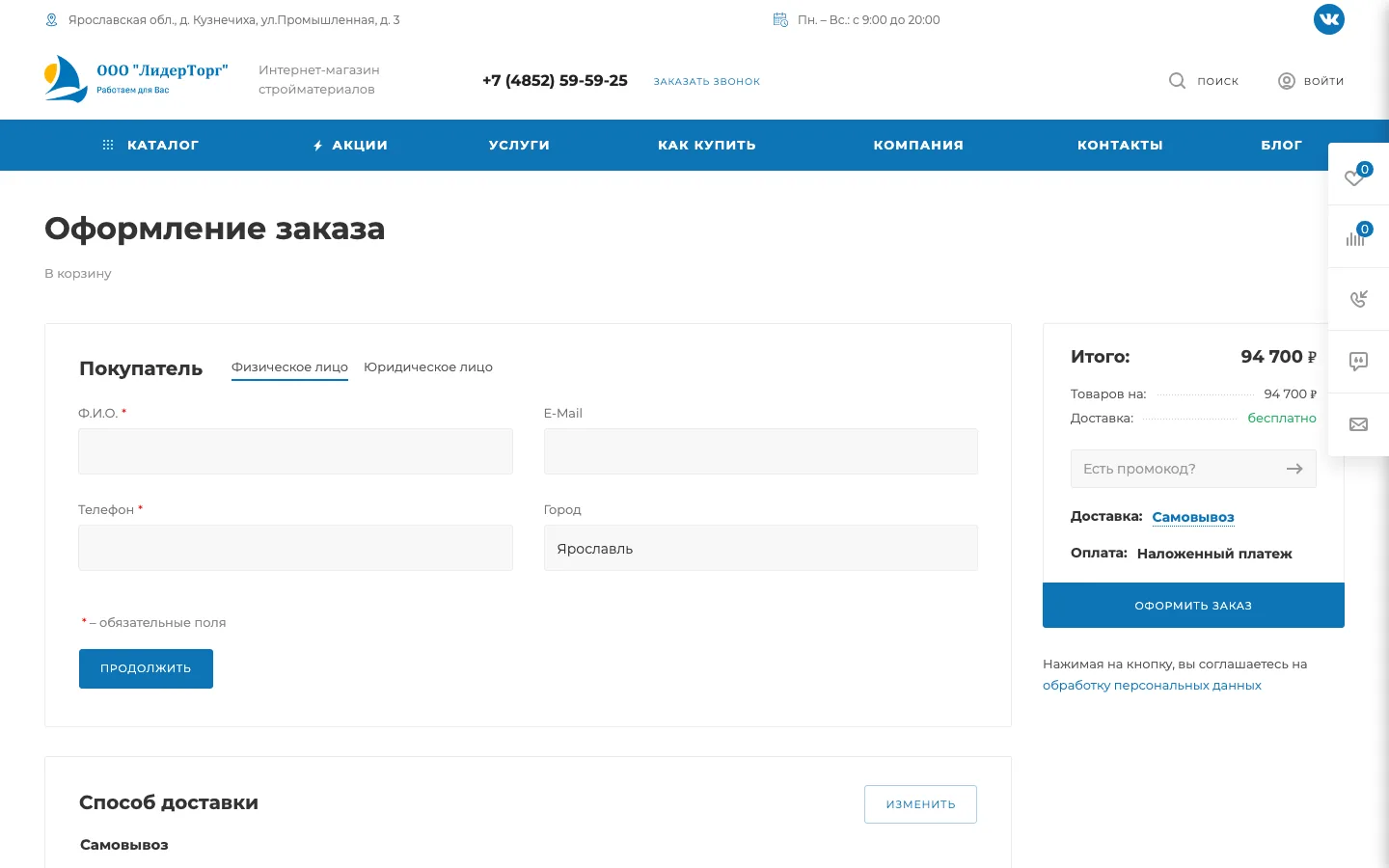Focus the E-Mail input field
Viewport: 1389px width, 868px height.
coord(761,451)
